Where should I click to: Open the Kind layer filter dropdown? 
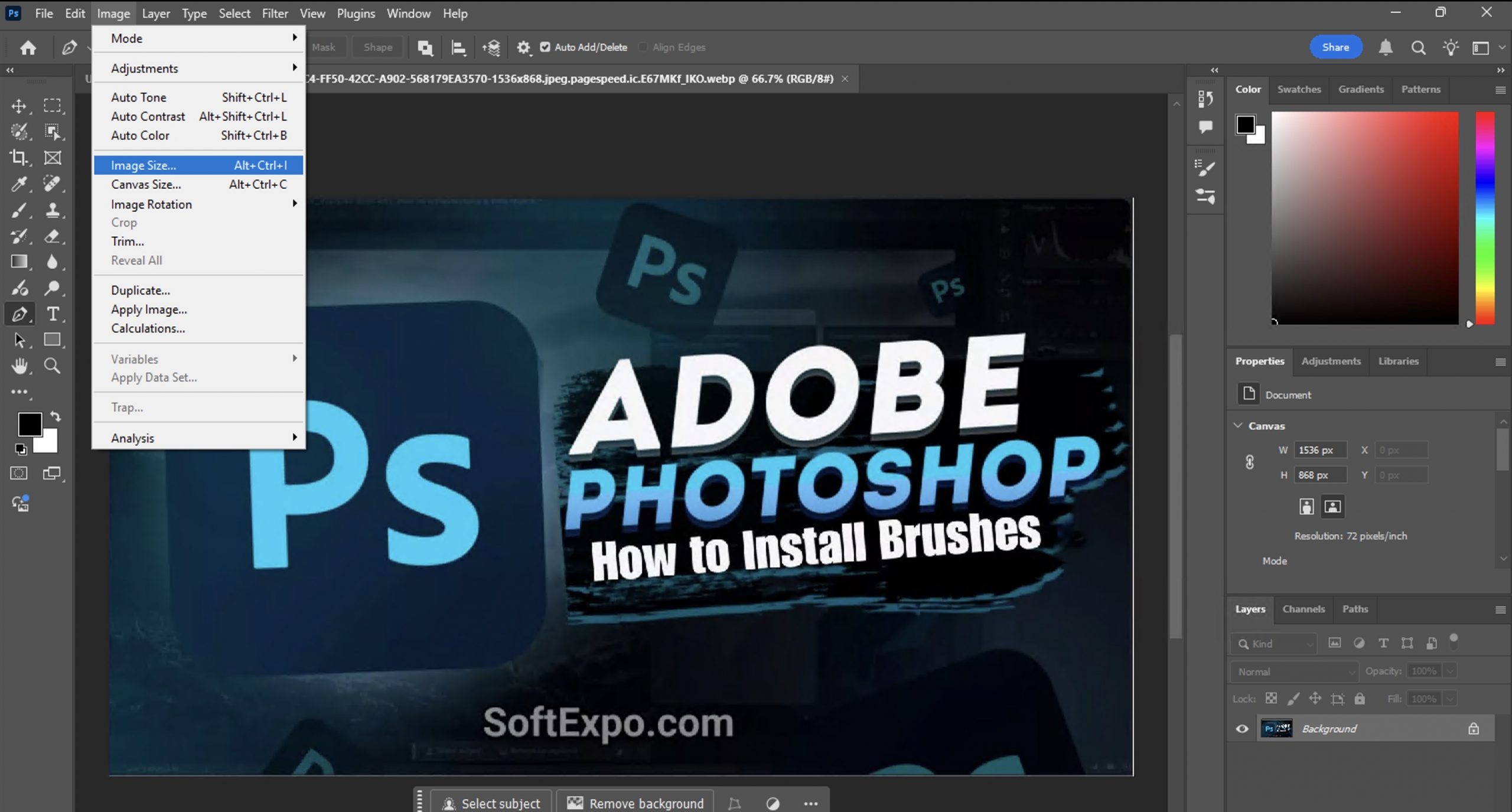[1275, 644]
